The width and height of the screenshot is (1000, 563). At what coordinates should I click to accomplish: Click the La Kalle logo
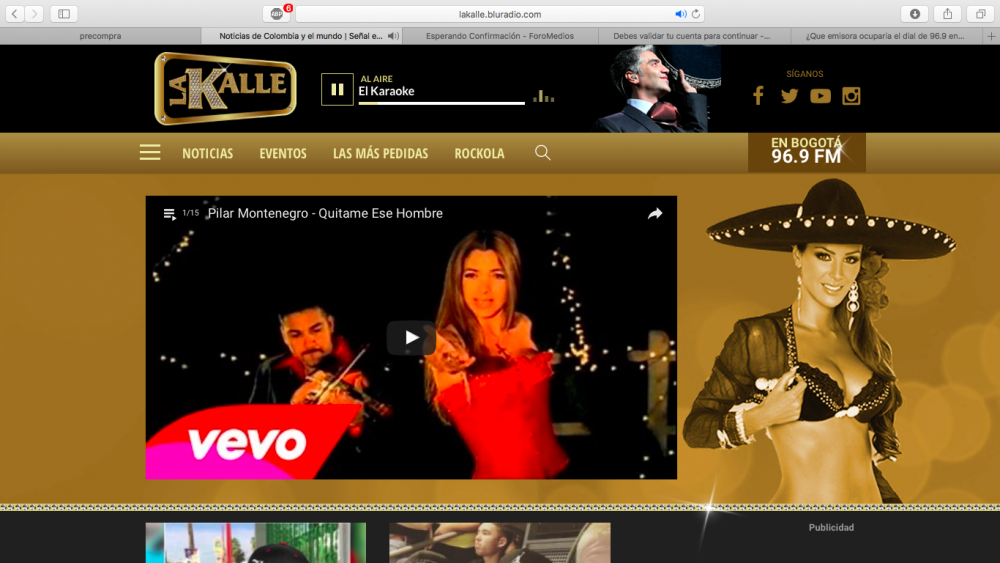coord(225,88)
